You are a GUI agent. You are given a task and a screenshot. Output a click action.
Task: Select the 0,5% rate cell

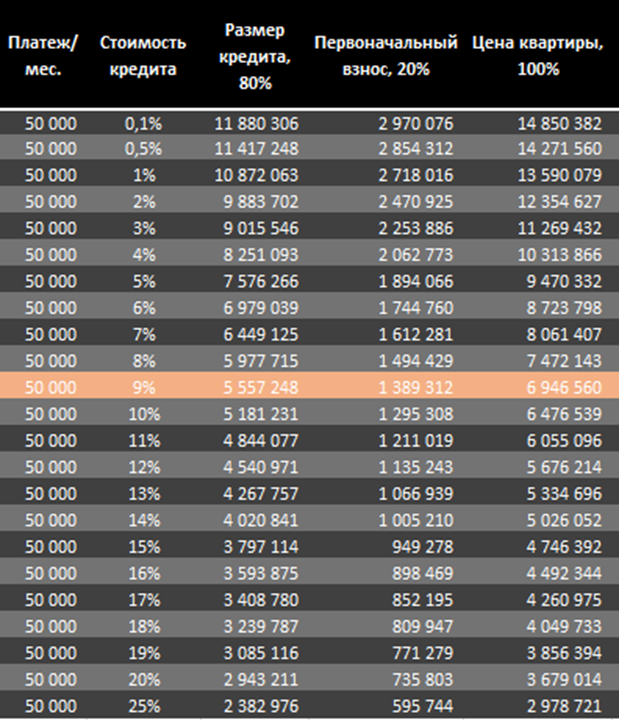coord(143,149)
